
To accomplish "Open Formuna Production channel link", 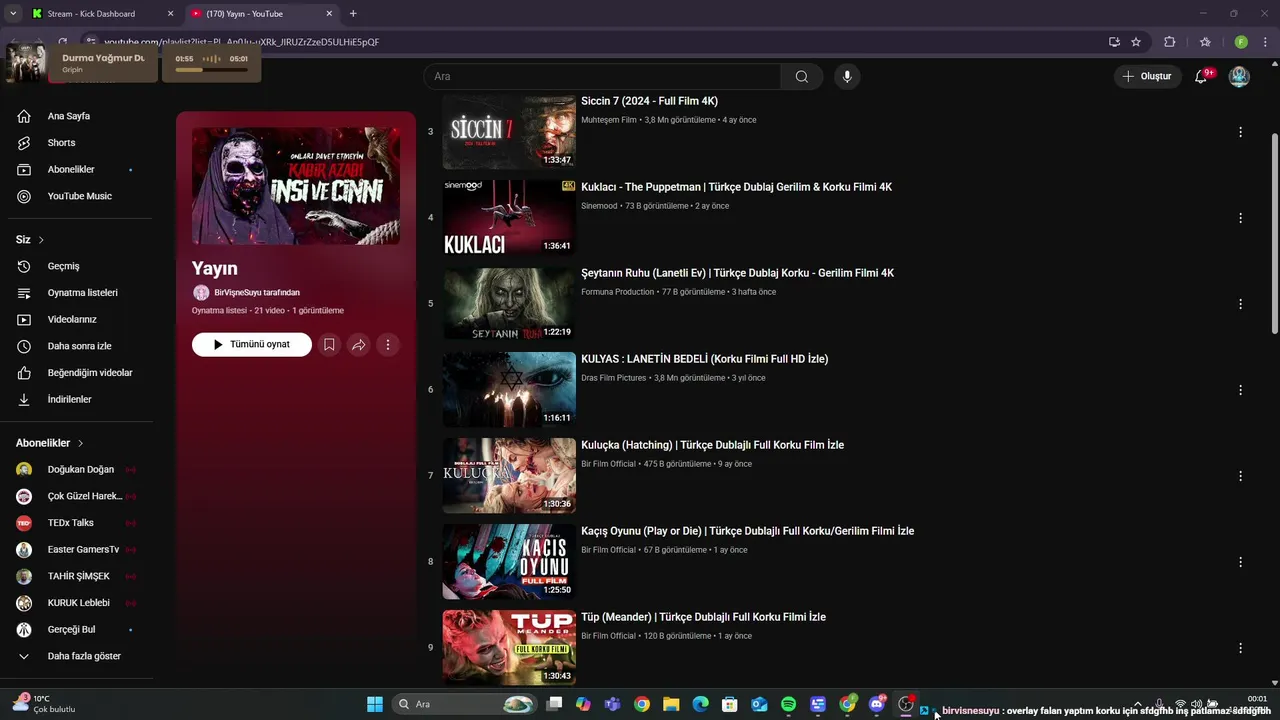I will 617,292.
